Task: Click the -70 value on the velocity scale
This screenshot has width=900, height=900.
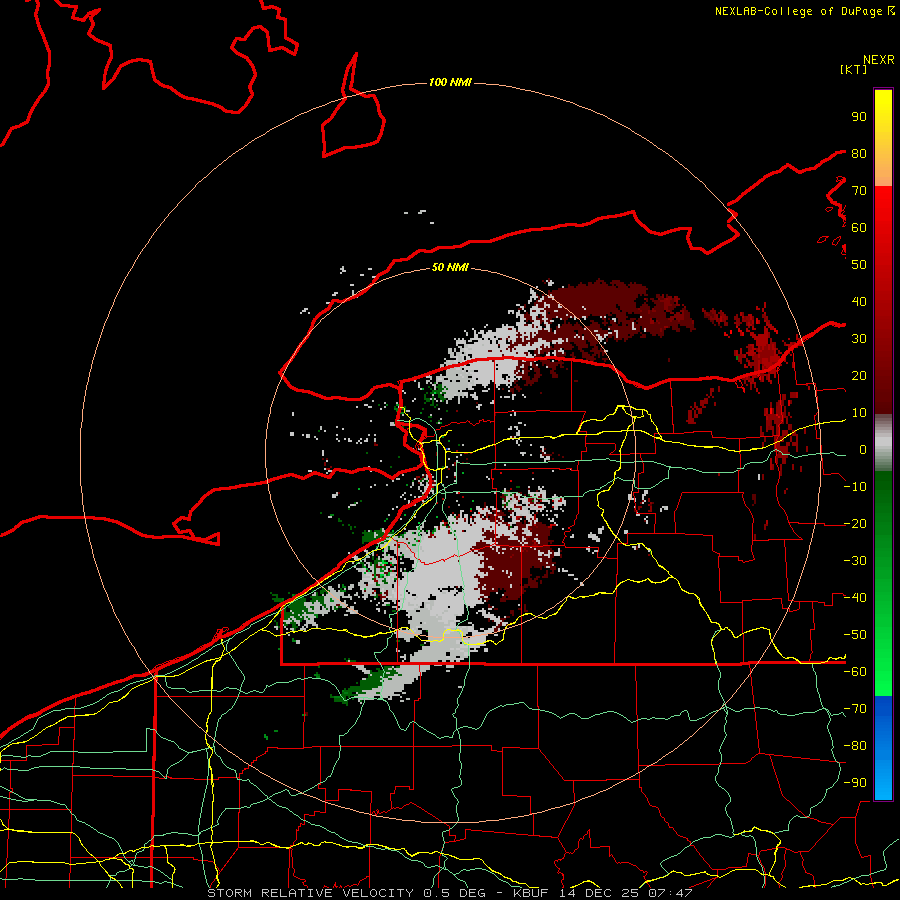Action: [x=855, y=709]
